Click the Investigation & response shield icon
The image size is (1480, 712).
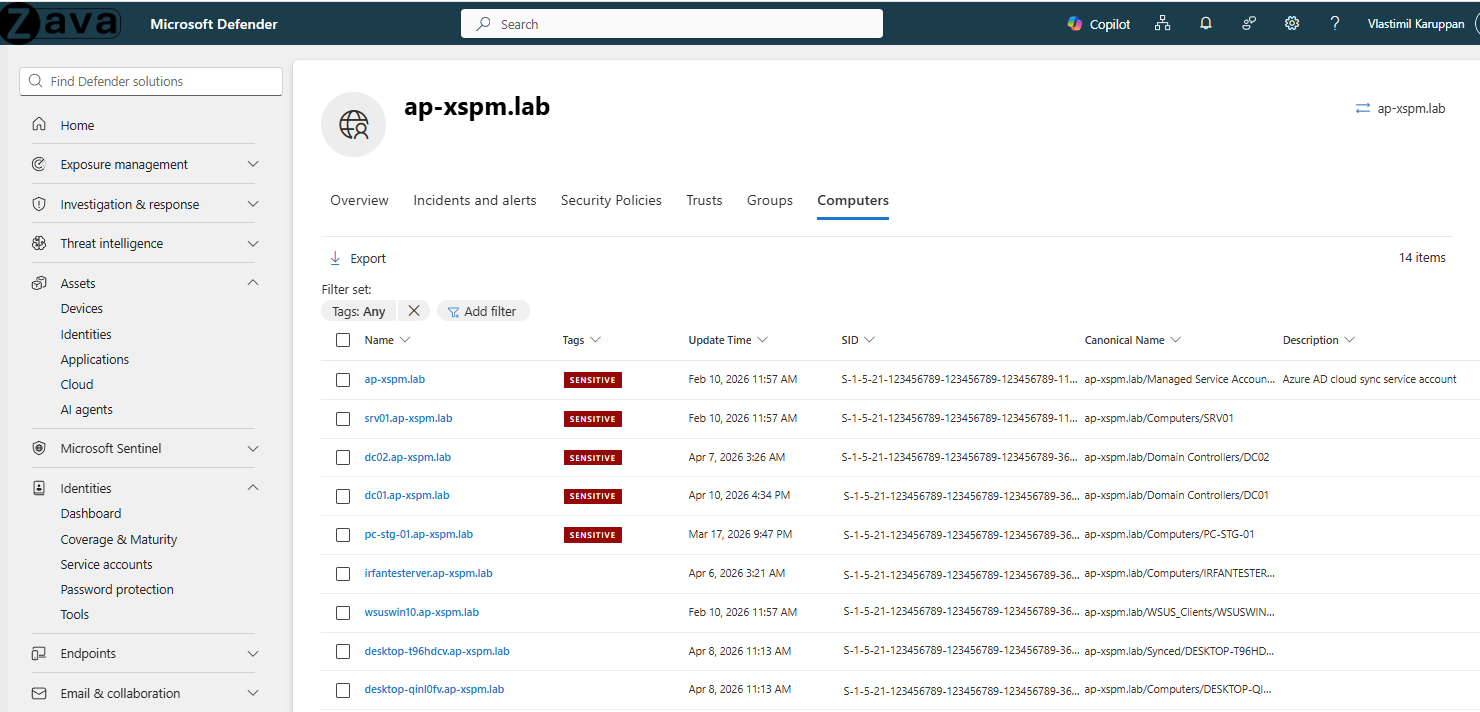(x=39, y=204)
